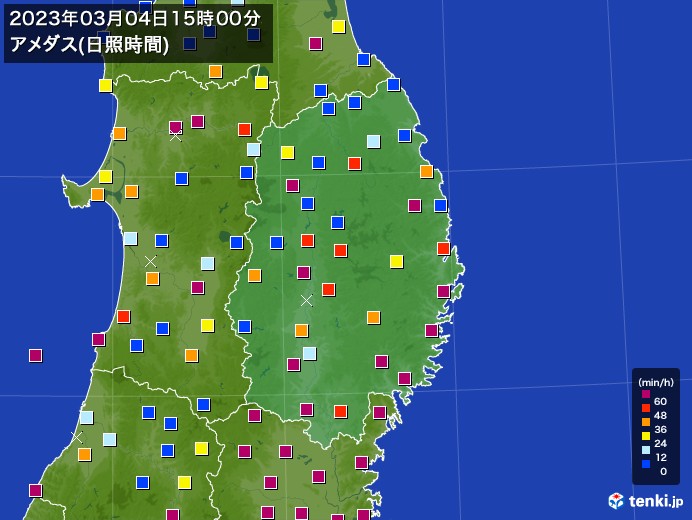
Task: Click the tenki.jp cube icon
Action: pyautogui.click(x=616, y=501)
